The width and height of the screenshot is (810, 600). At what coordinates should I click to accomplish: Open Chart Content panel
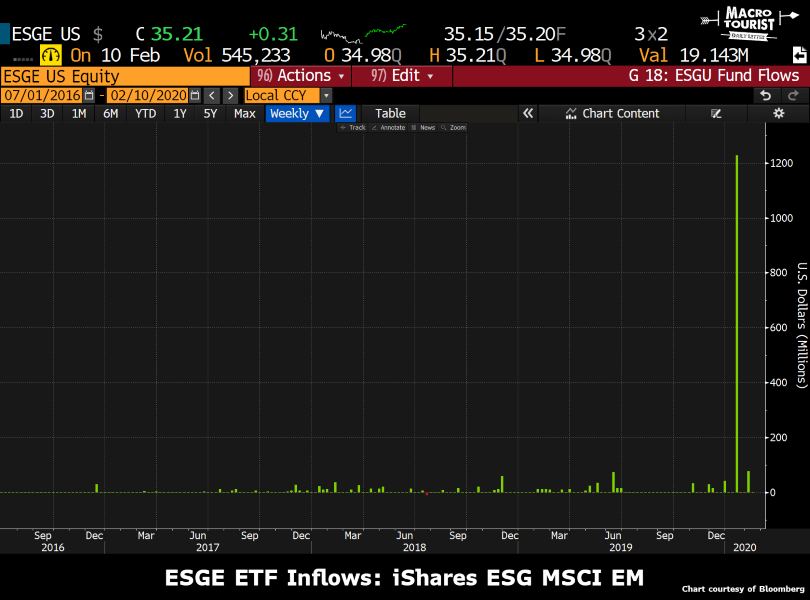tap(612, 113)
